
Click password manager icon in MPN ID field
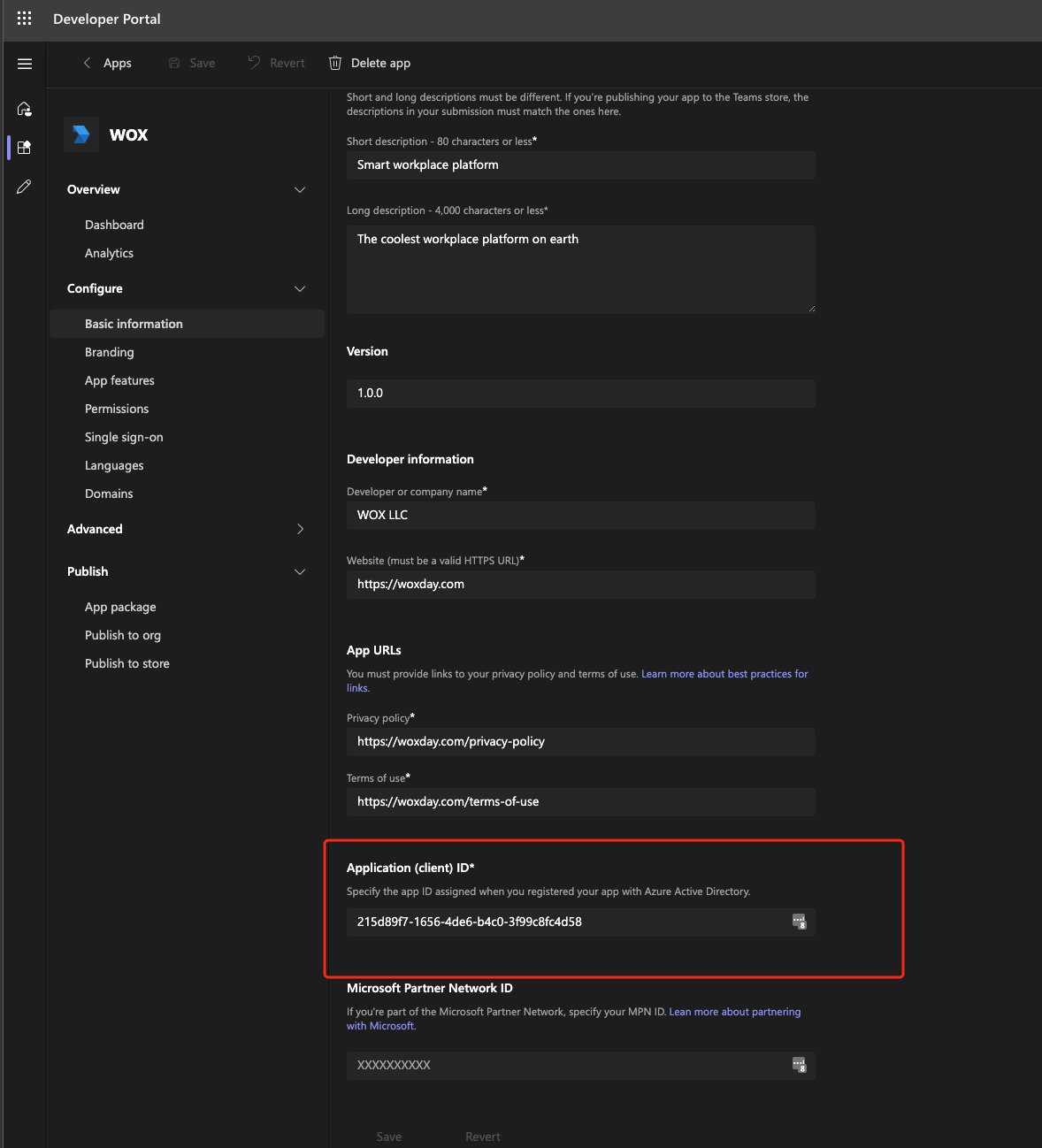click(799, 1065)
